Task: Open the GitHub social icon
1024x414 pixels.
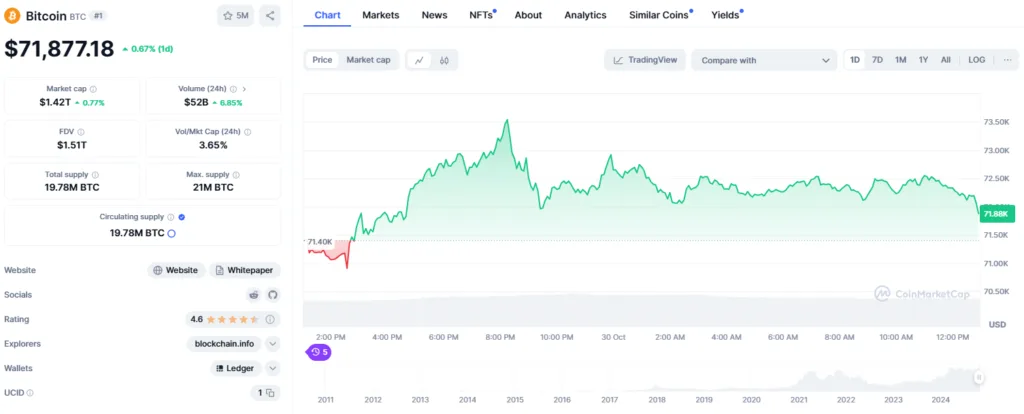Action: [x=272, y=295]
